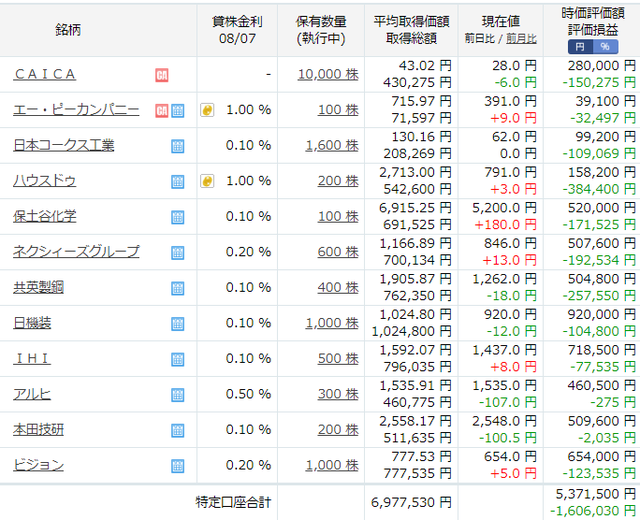Click the 1,600 株 holdings link
This screenshot has width=640, height=520.
[332, 145]
